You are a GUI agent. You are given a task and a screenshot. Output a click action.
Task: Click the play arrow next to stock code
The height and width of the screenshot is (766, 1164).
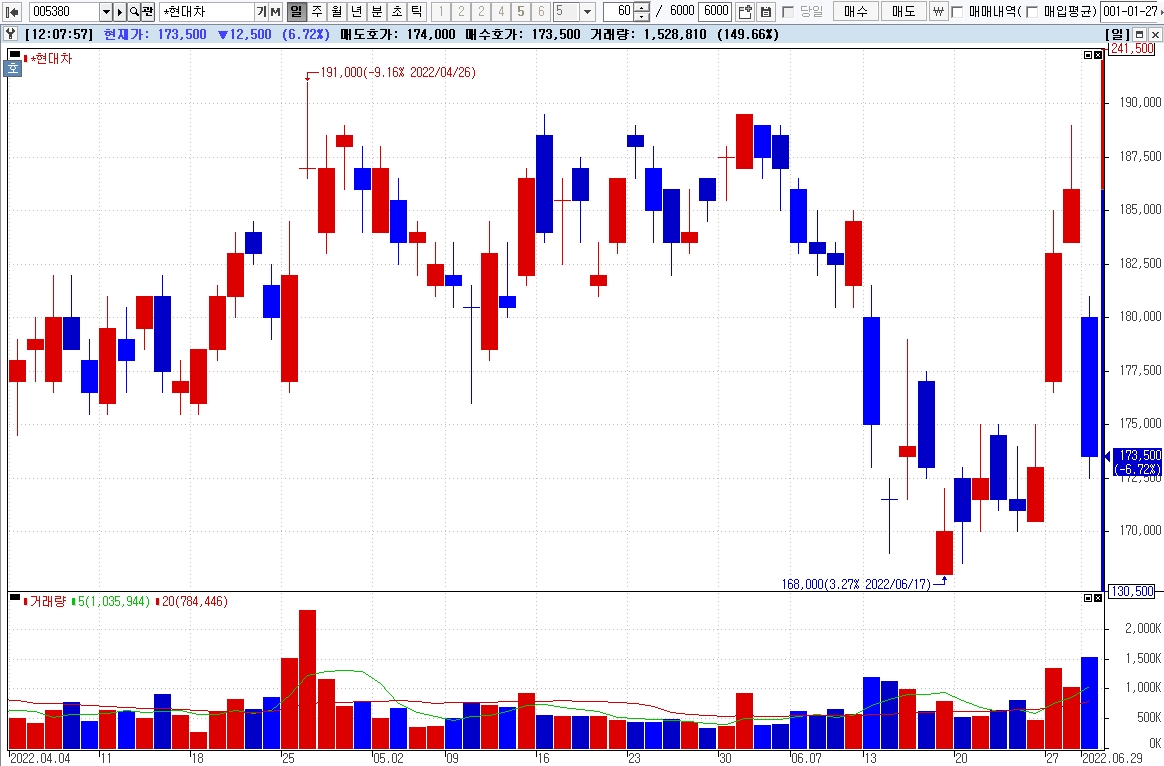point(120,11)
